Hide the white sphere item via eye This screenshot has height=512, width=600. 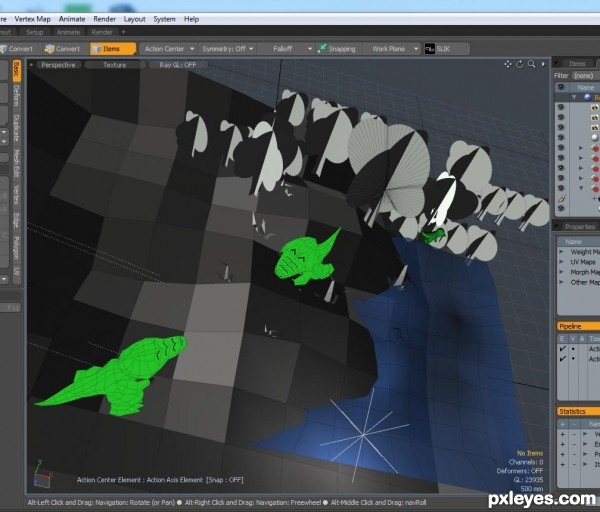click(x=561, y=137)
